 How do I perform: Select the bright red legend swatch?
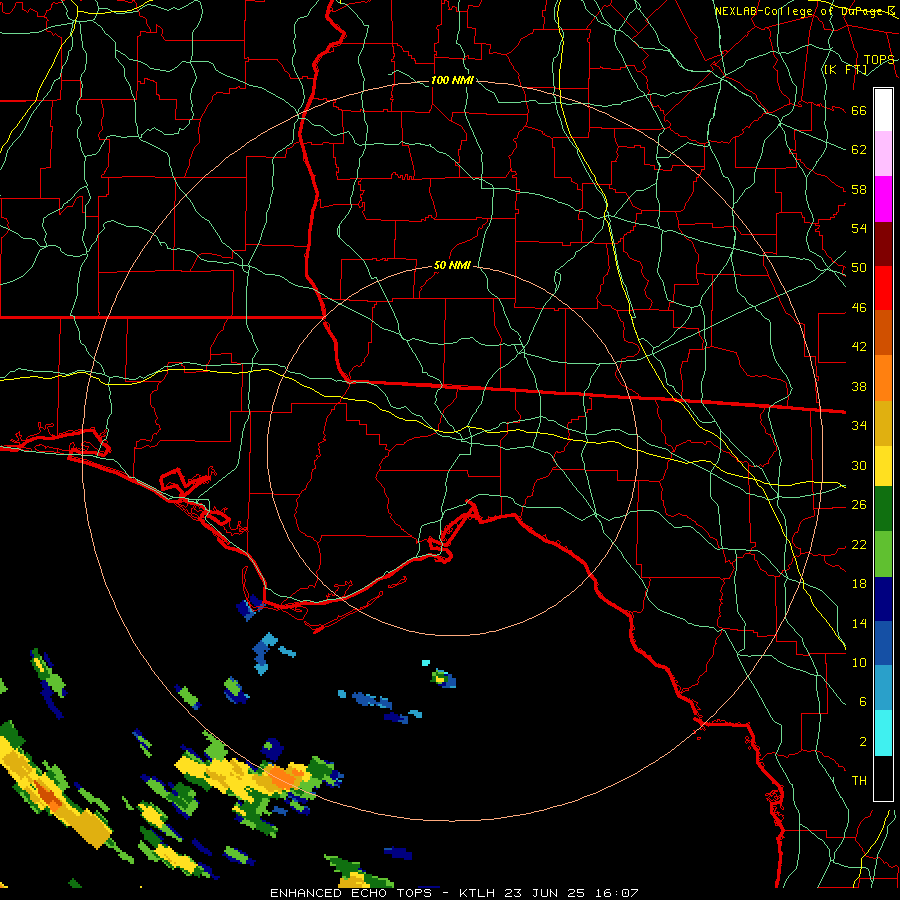883,288
